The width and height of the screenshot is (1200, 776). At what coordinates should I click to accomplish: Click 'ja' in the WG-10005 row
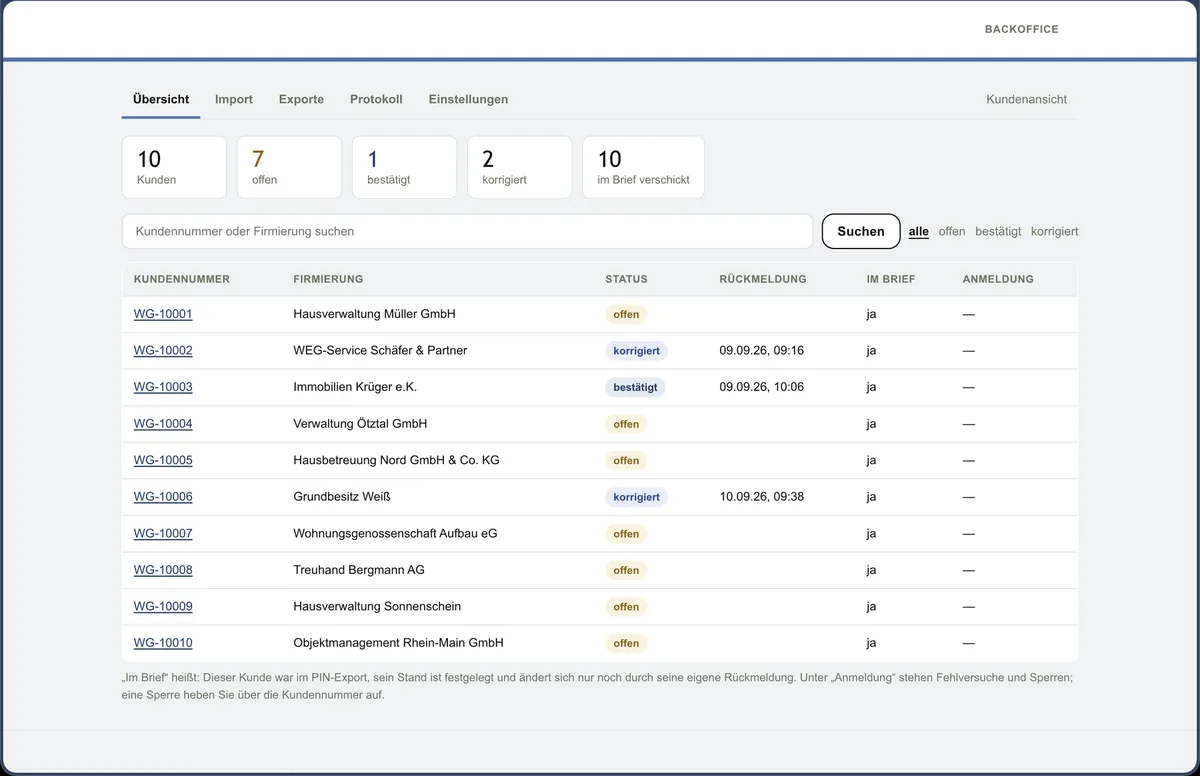click(871, 460)
